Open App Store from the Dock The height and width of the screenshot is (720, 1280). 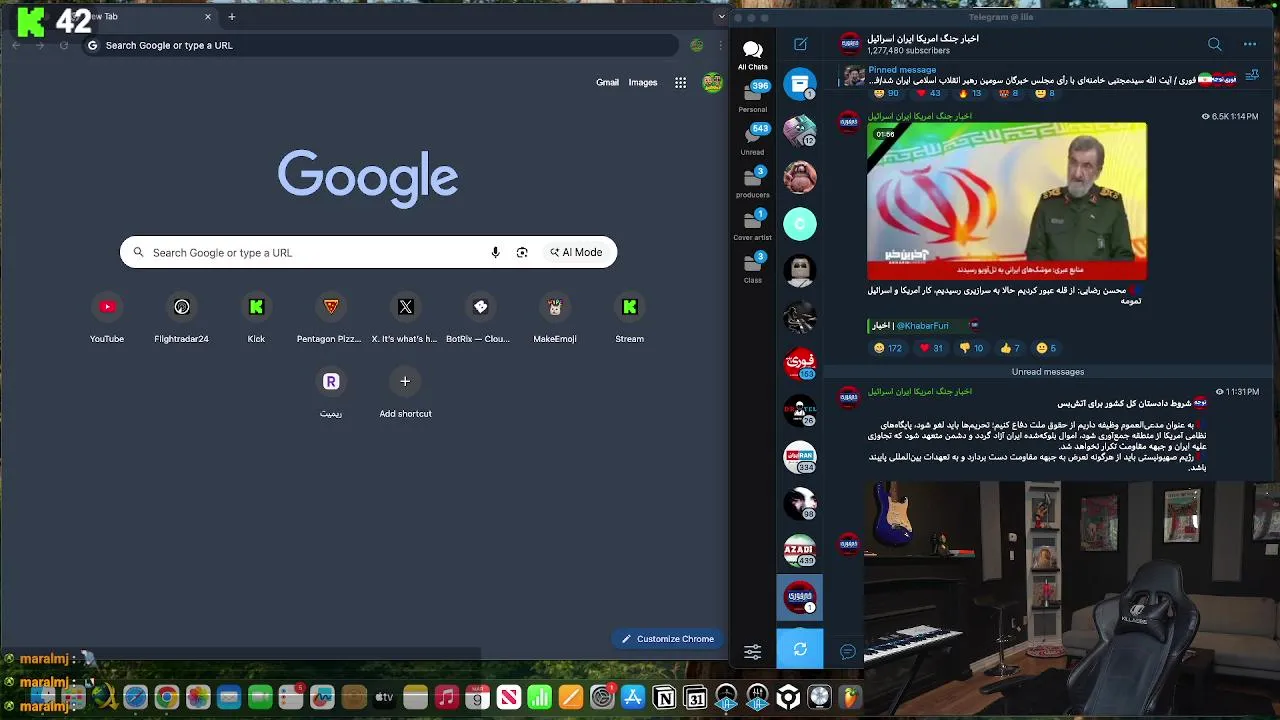(633, 698)
